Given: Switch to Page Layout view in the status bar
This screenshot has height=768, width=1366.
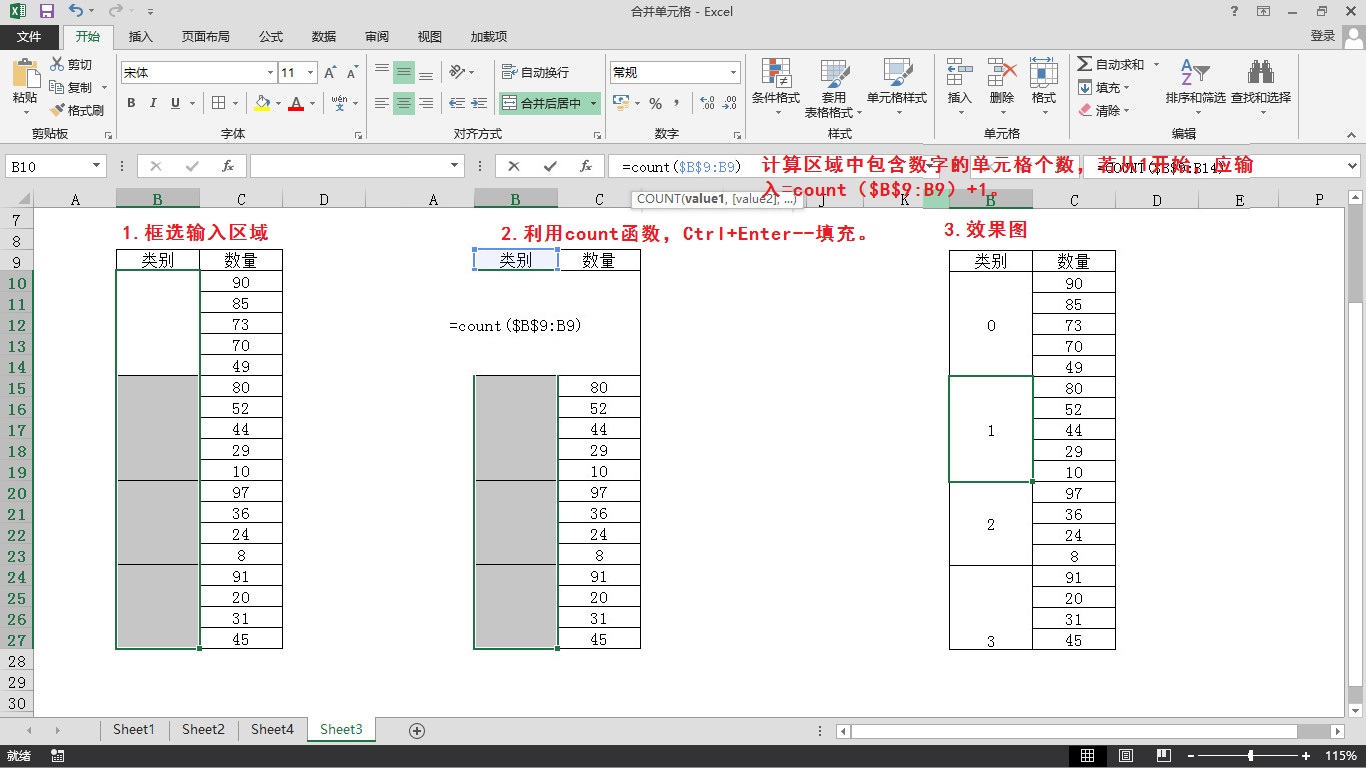Looking at the screenshot, I should (x=1126, y=756).
